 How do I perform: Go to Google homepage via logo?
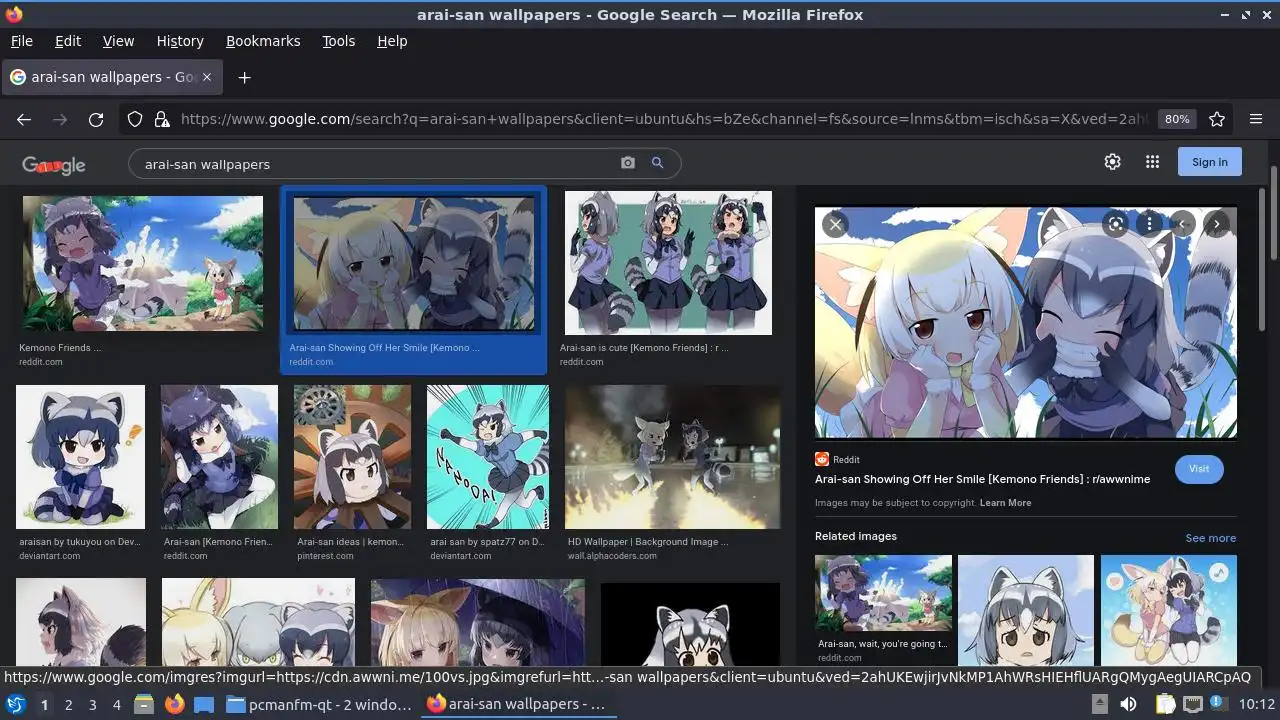[x=54, y=165]
